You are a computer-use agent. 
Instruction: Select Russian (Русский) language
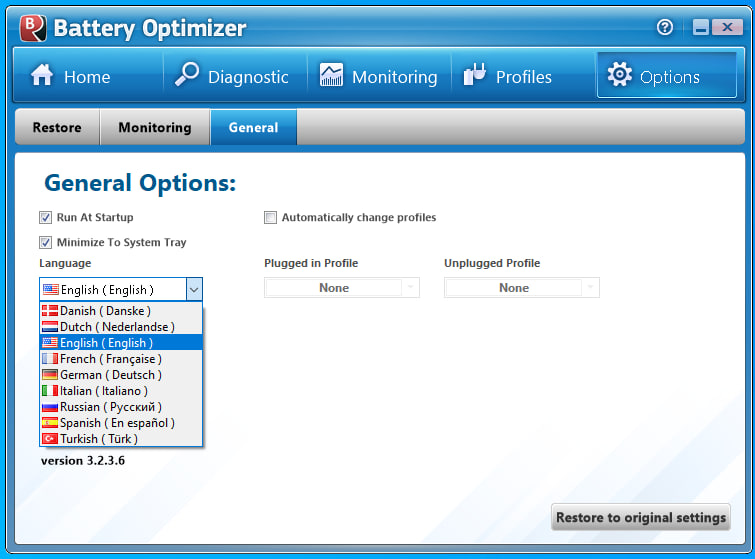click(x=121, y=407)
